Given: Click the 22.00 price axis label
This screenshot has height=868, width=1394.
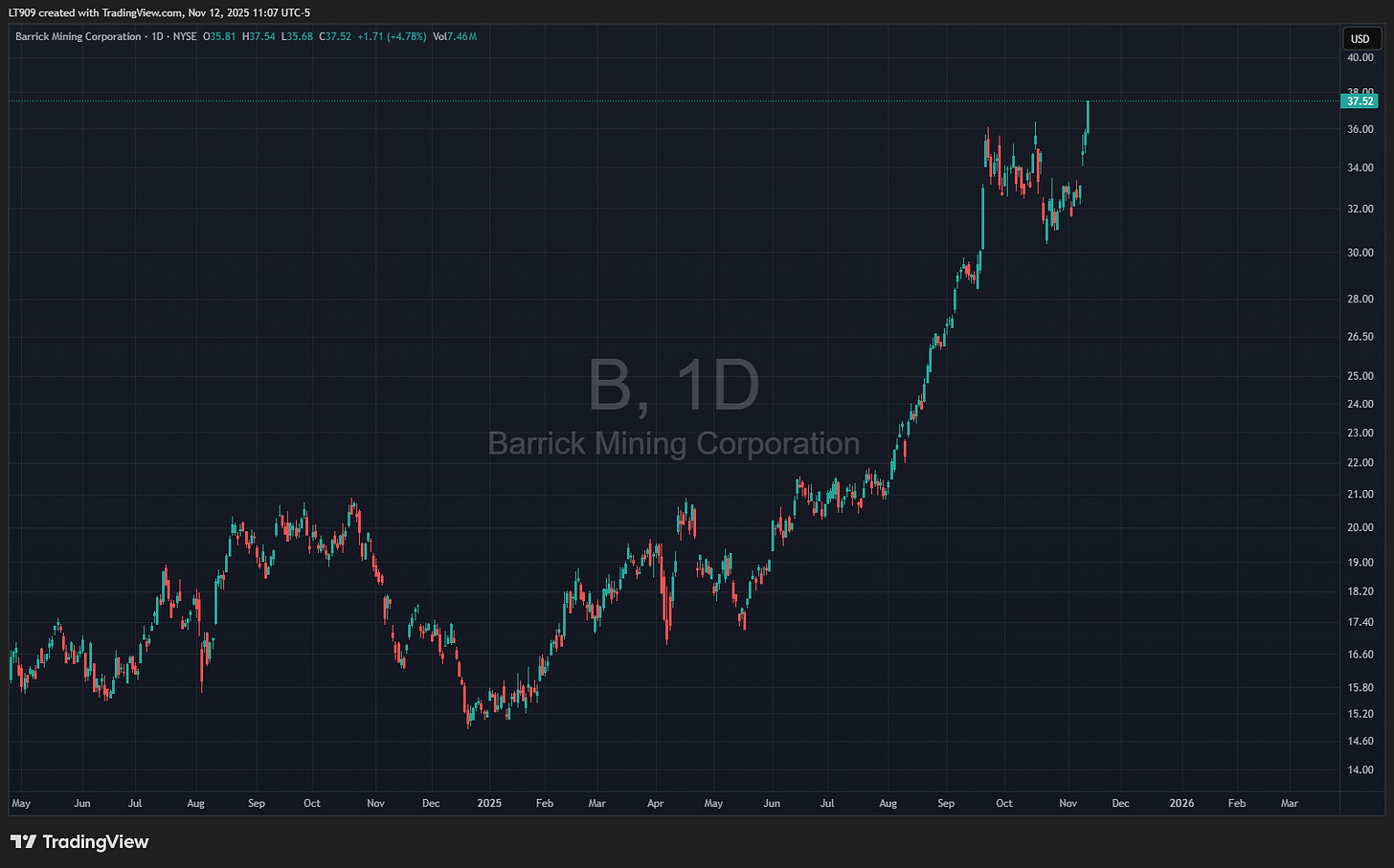Looking at the screenshot, I should (x=1360, y=462).
